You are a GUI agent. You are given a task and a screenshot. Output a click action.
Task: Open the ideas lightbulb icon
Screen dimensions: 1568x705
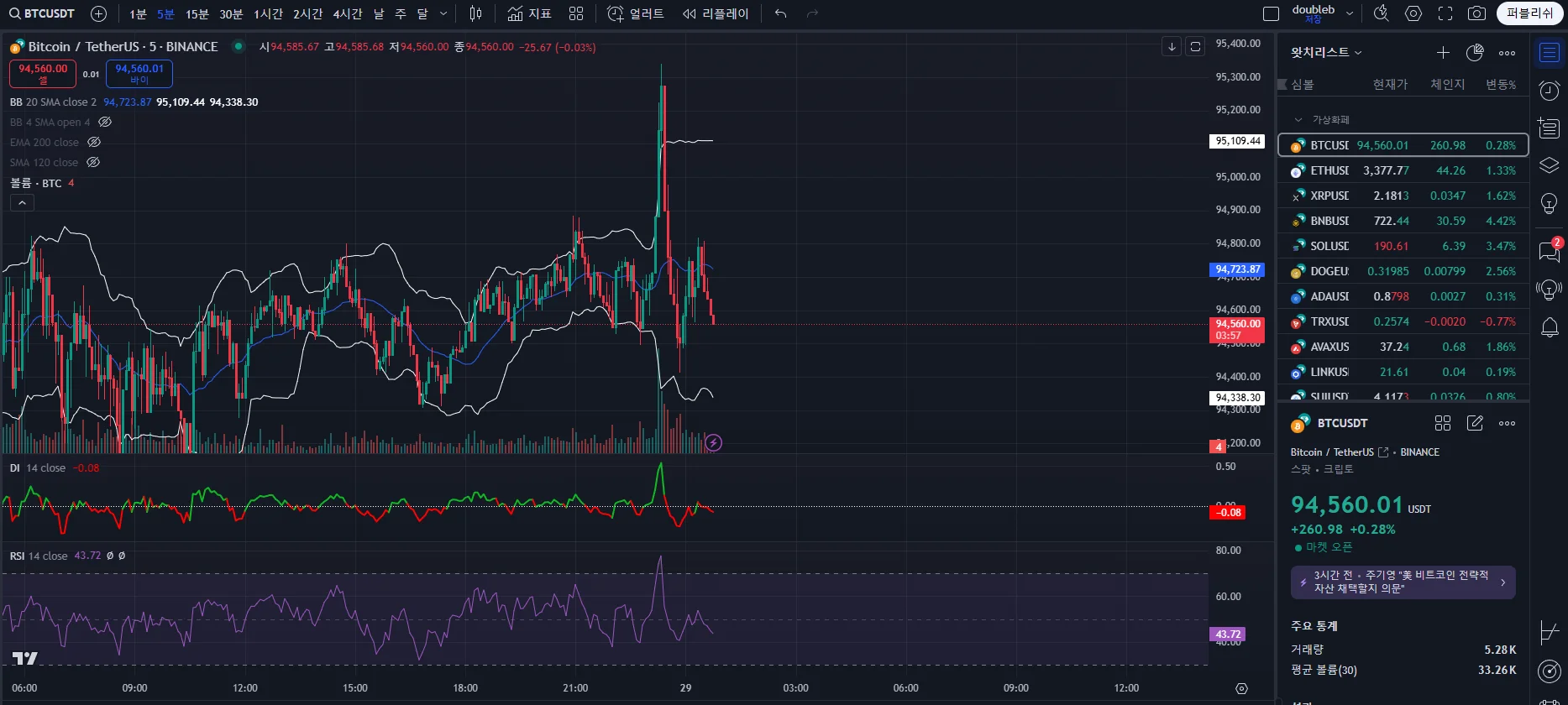1550,203
